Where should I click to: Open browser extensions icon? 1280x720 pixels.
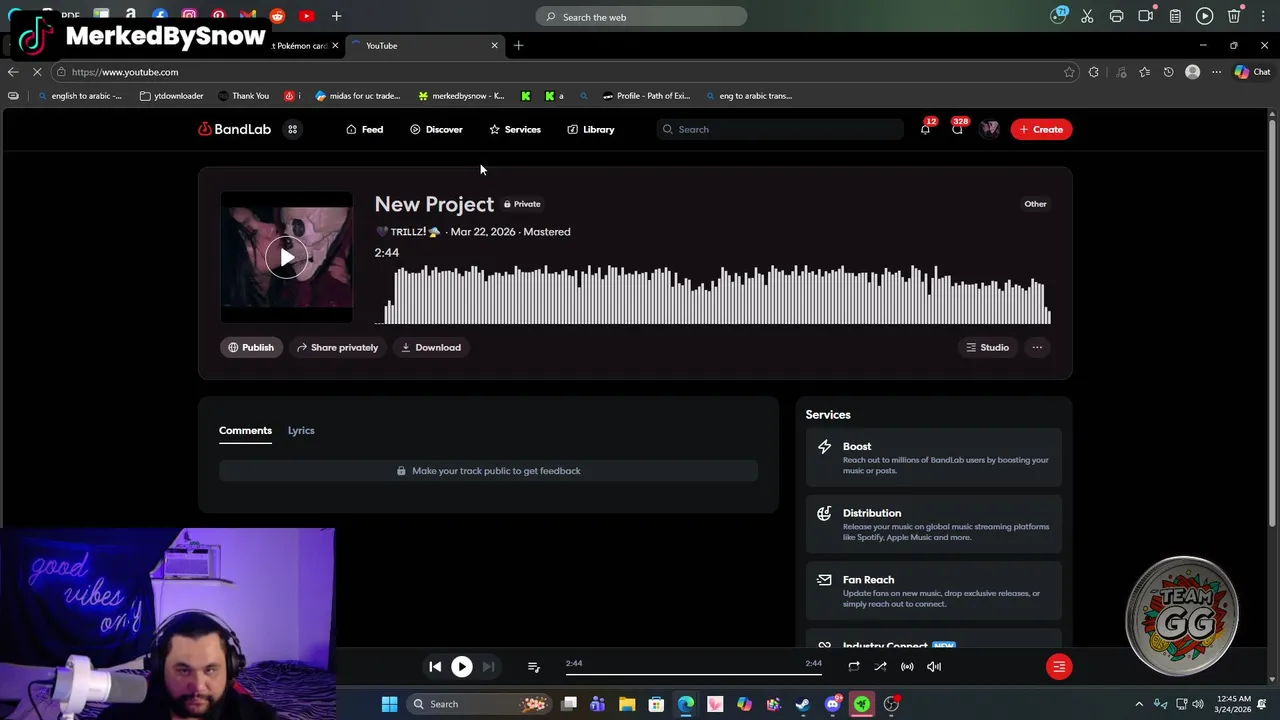[1093, 72]
